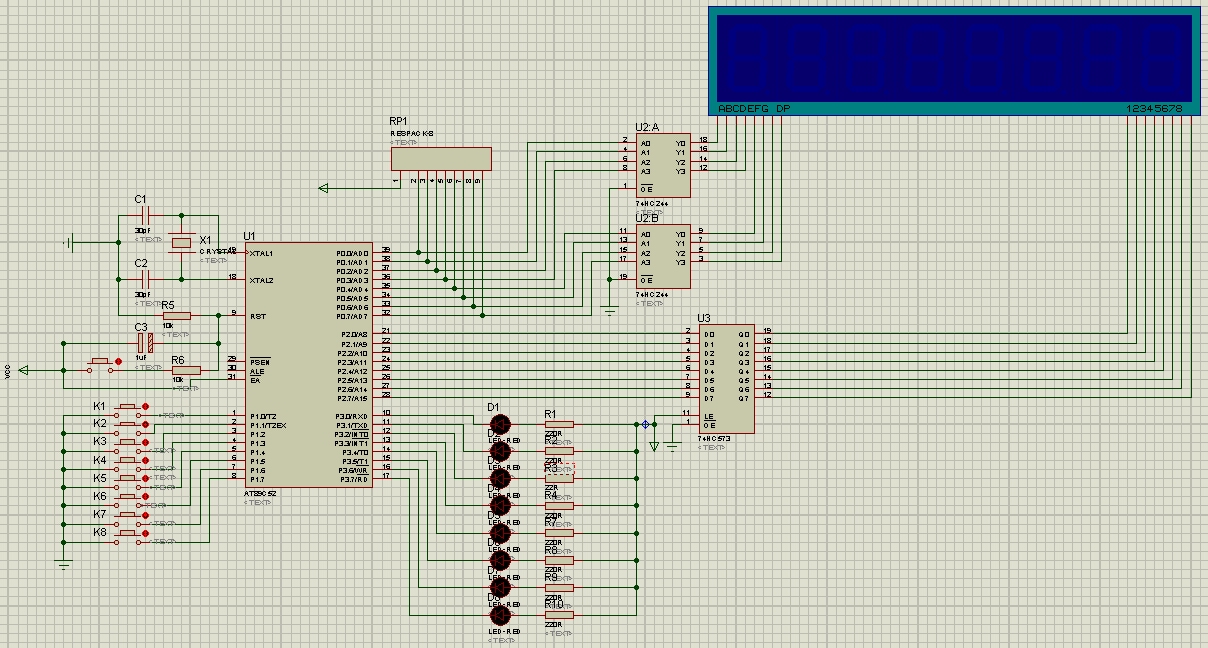Click resistor R1 next to LED D1

[559, 424]
